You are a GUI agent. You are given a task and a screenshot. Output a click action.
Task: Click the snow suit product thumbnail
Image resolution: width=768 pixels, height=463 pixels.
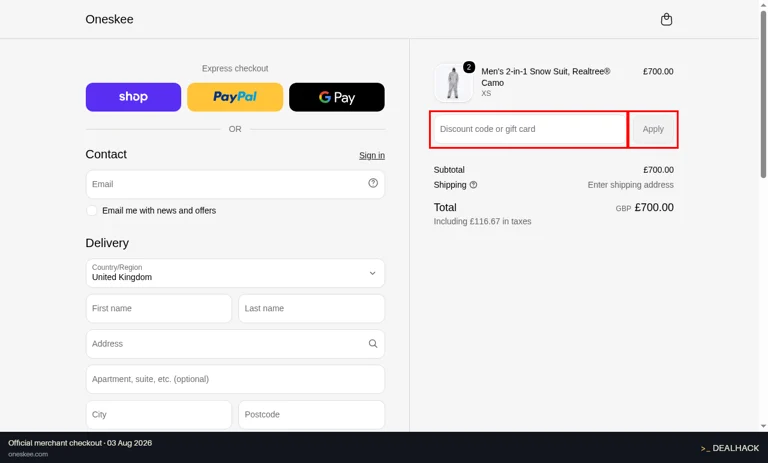click(x=453, y=83)
